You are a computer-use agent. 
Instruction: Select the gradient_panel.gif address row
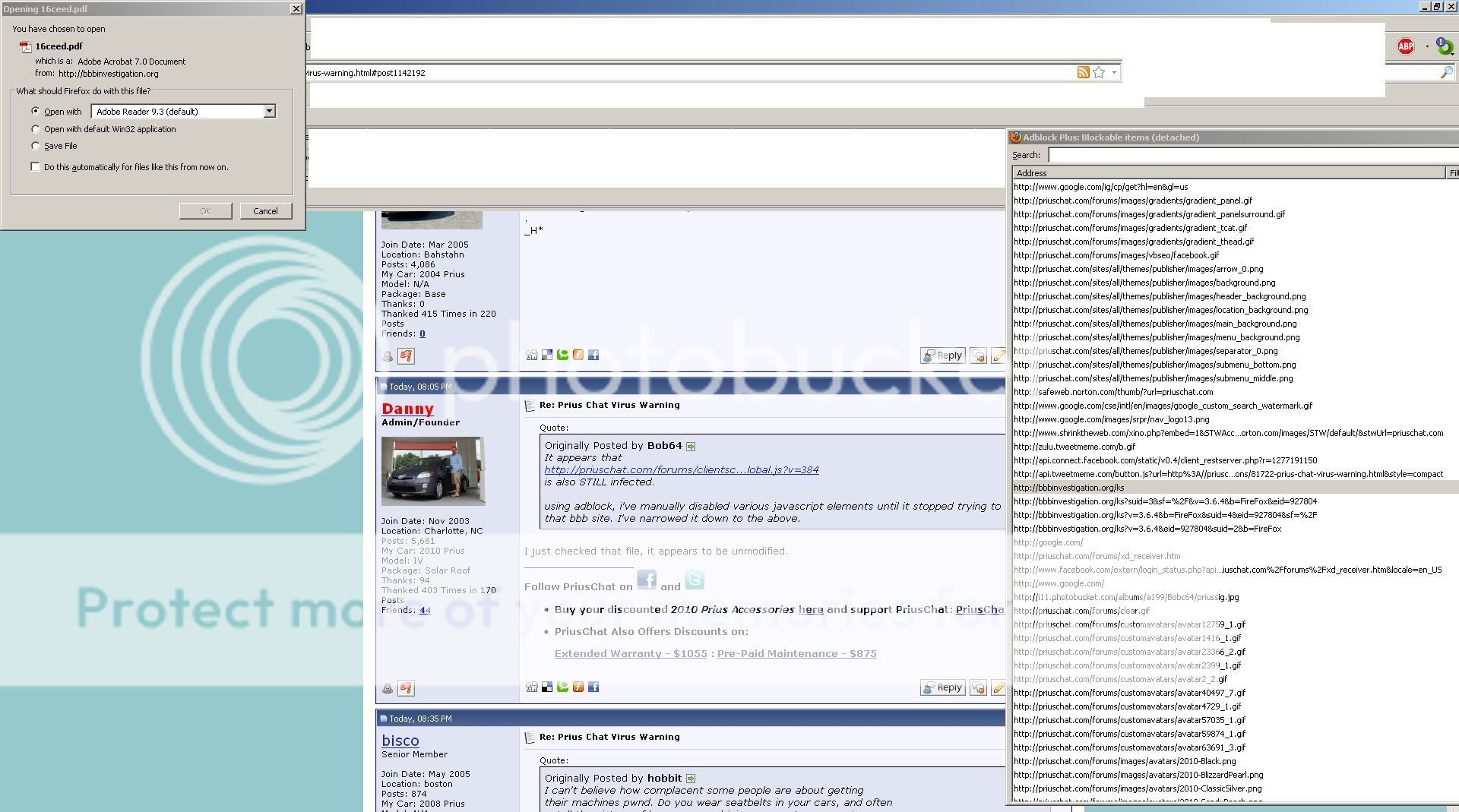(x=1236, y=201)
